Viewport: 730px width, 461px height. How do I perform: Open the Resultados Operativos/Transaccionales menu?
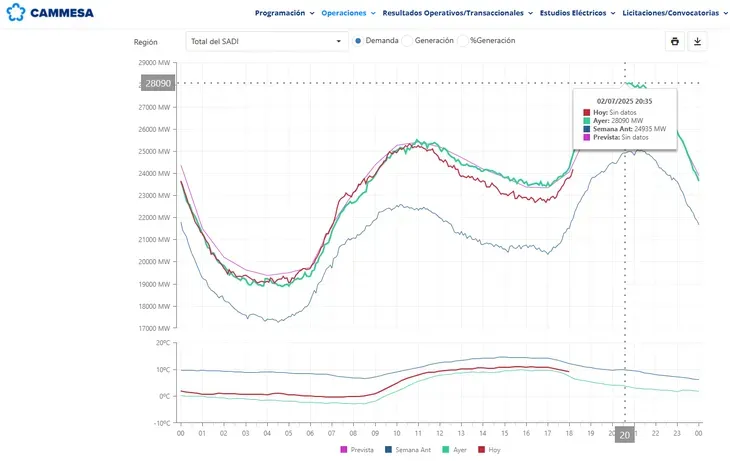tap(452, 13)
